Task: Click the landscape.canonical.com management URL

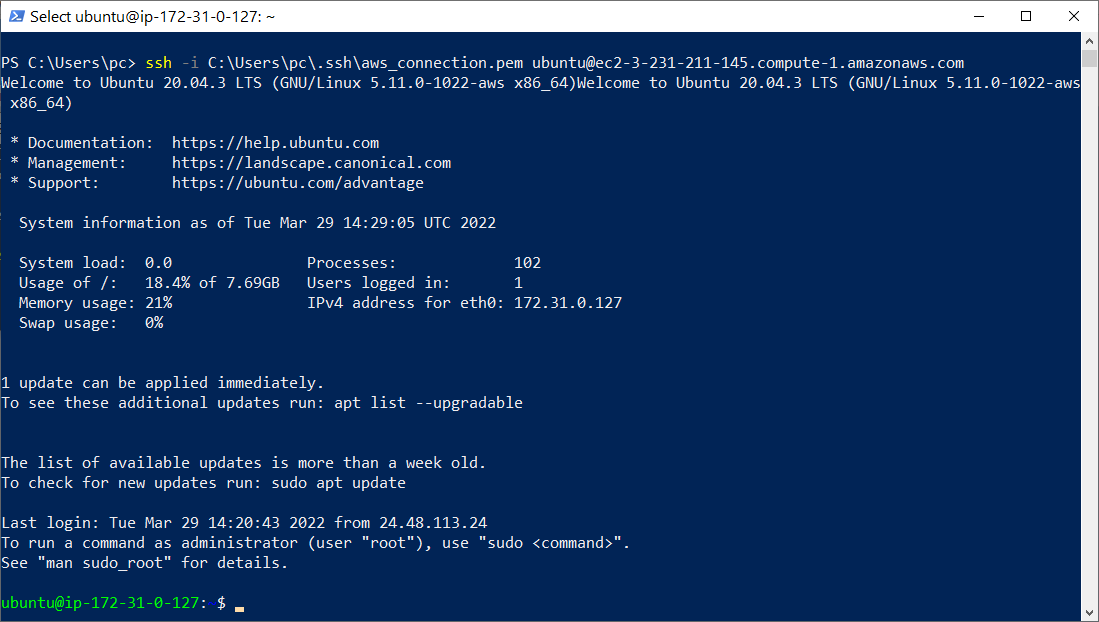Action: [x=311, y=163]
